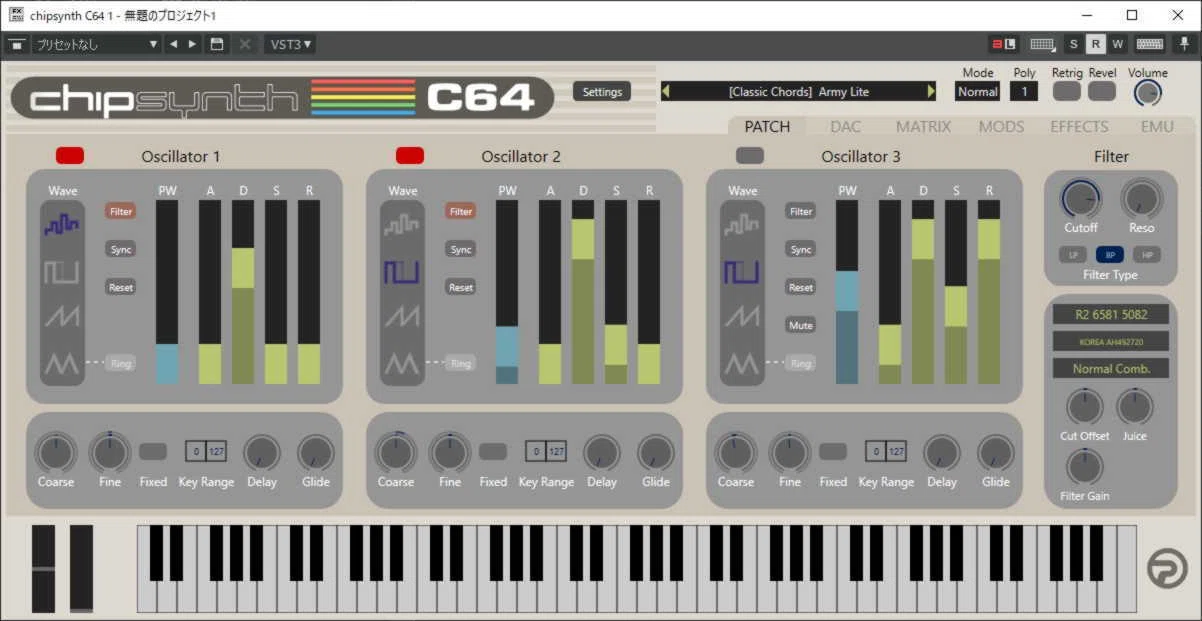Select the sawtooth waveform in Oscillator 1
Image resolution: width=1202 pixels, height=621 pixels.
(61, 317)
